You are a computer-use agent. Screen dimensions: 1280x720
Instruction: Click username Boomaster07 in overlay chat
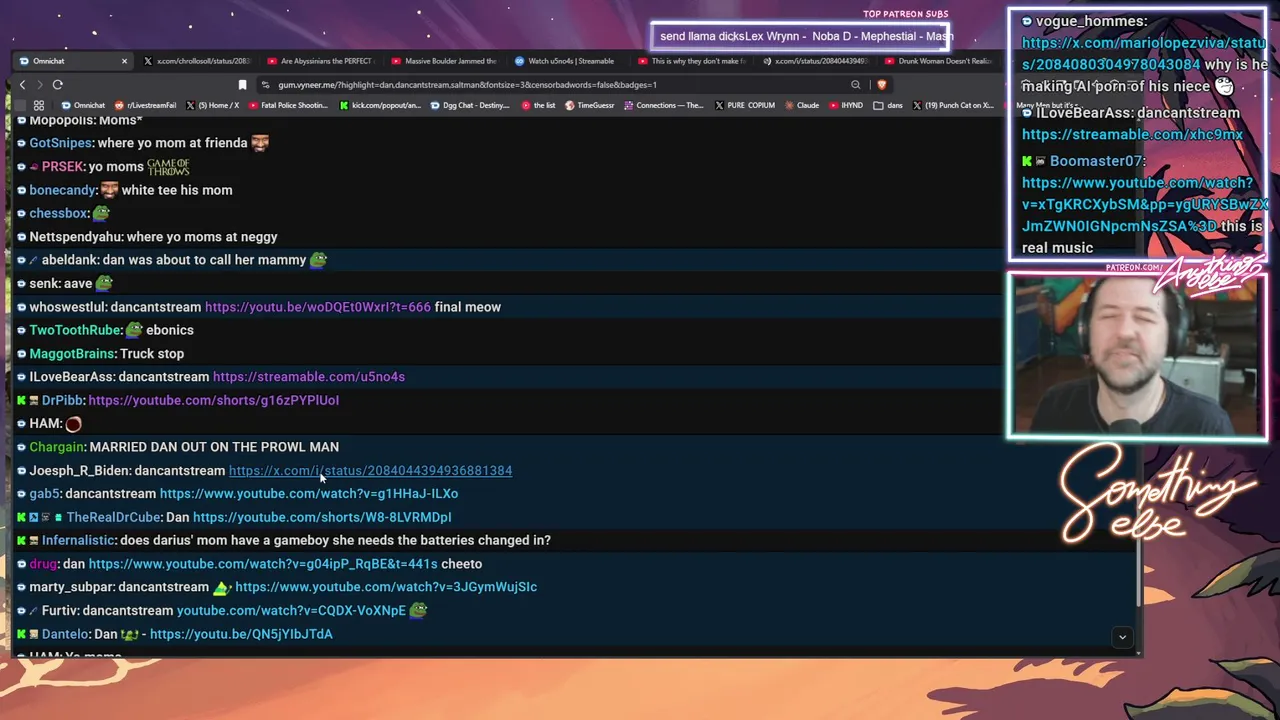(x=1097, y=161)
